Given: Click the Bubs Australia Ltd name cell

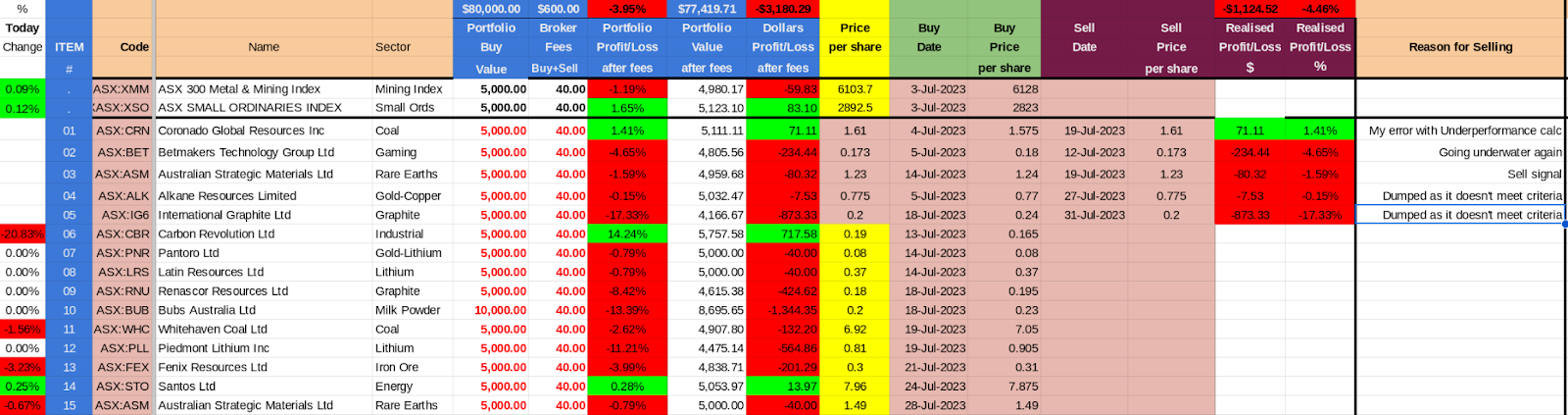Looking at the screenshot, I should (264, 310).
